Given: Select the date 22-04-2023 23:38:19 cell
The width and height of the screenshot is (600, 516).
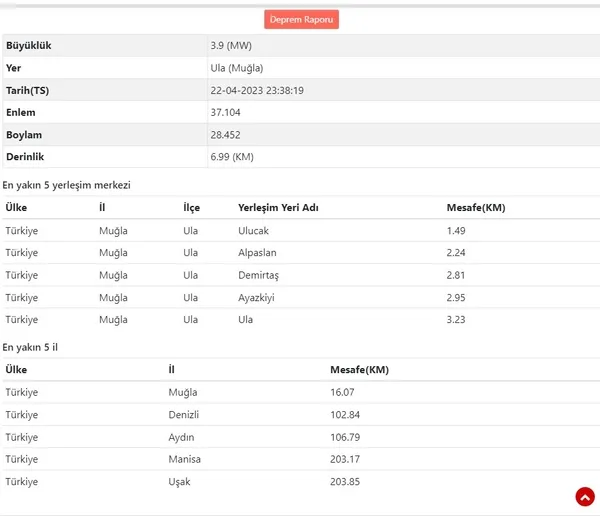Looking at the screenshot, I should pos(257,90).
